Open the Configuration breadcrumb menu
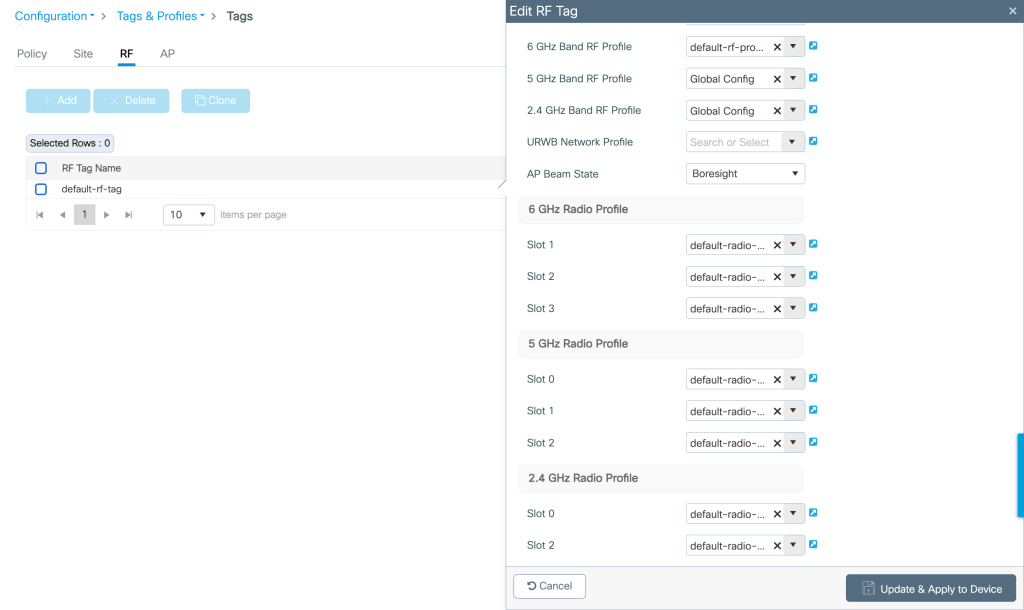 point(54,16)
